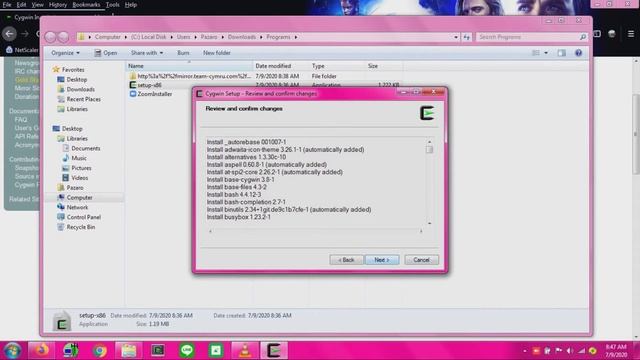Click the Back button in Cygwin Setup
This screenshot has width=640, height=360.
[346, 260]
